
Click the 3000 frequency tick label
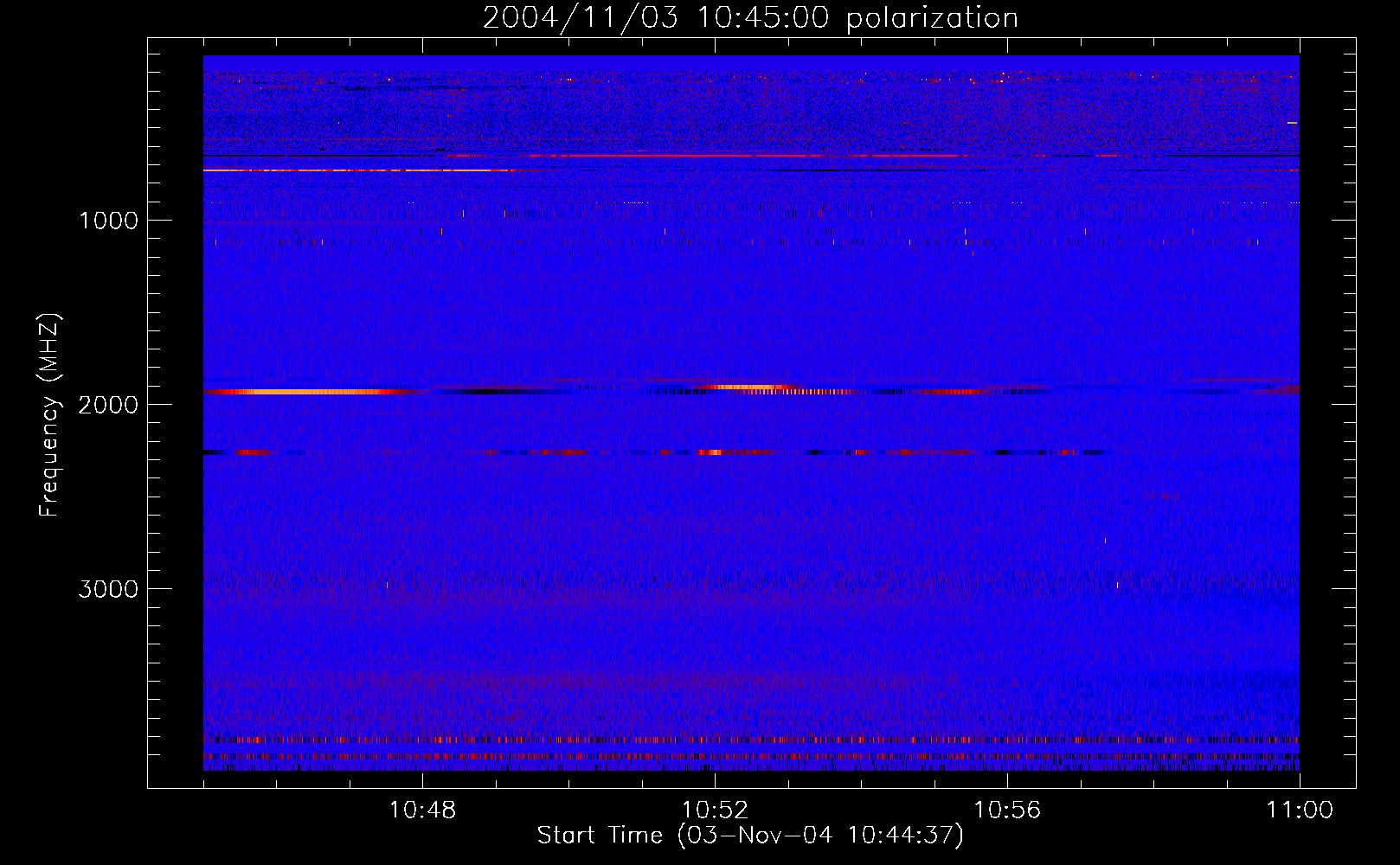108,589
